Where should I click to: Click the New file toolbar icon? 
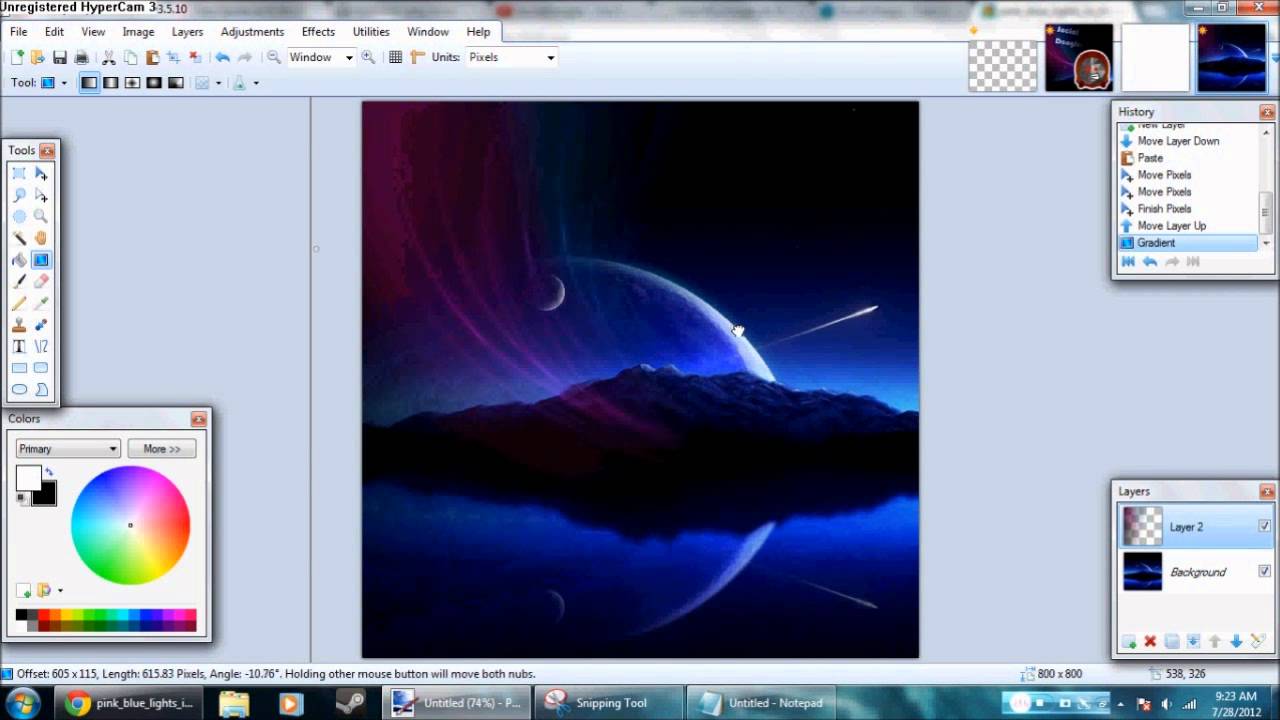pyautogui.click(x=17, y=57)
